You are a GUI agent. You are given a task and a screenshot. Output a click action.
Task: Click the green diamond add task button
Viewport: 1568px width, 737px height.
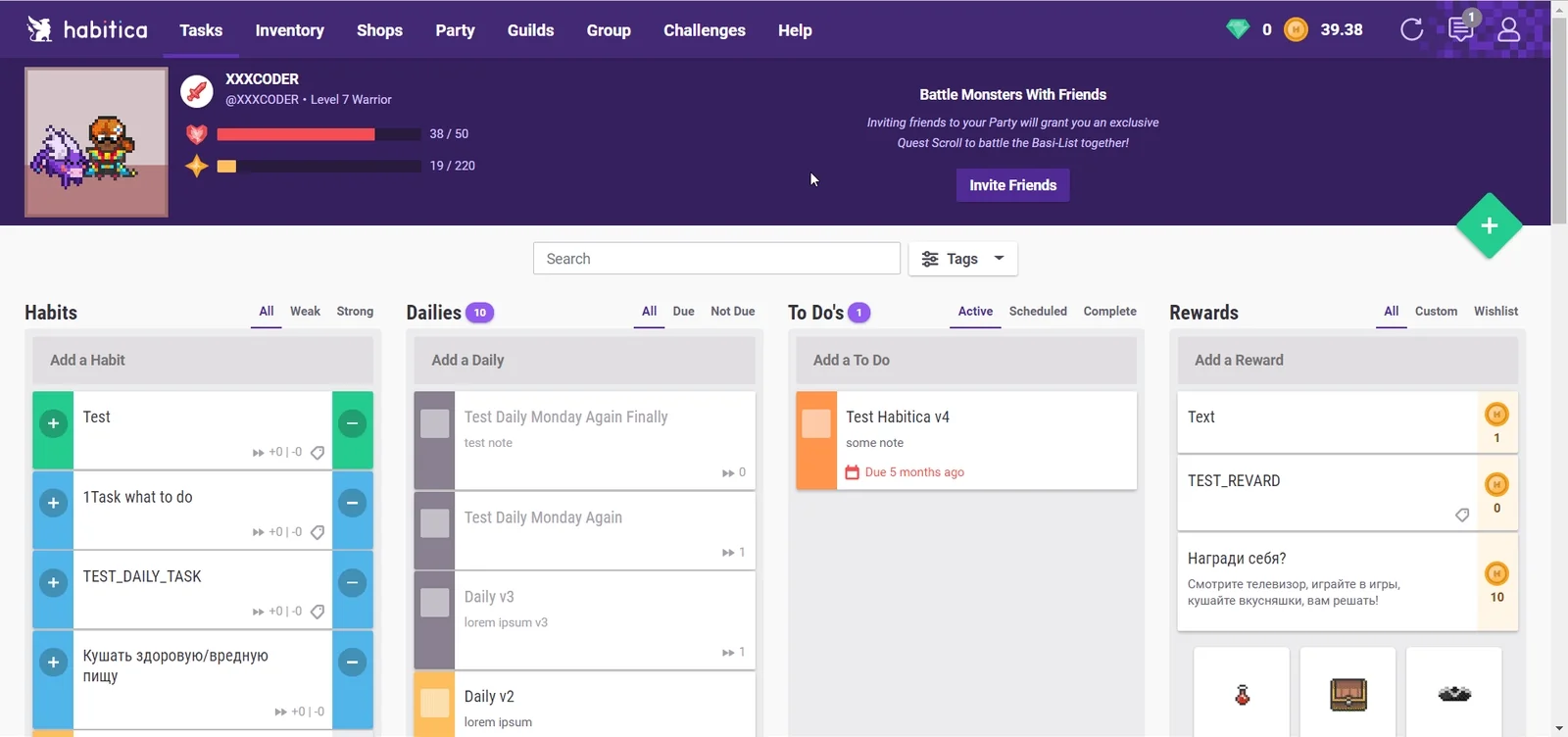[x=1490, y=226]
